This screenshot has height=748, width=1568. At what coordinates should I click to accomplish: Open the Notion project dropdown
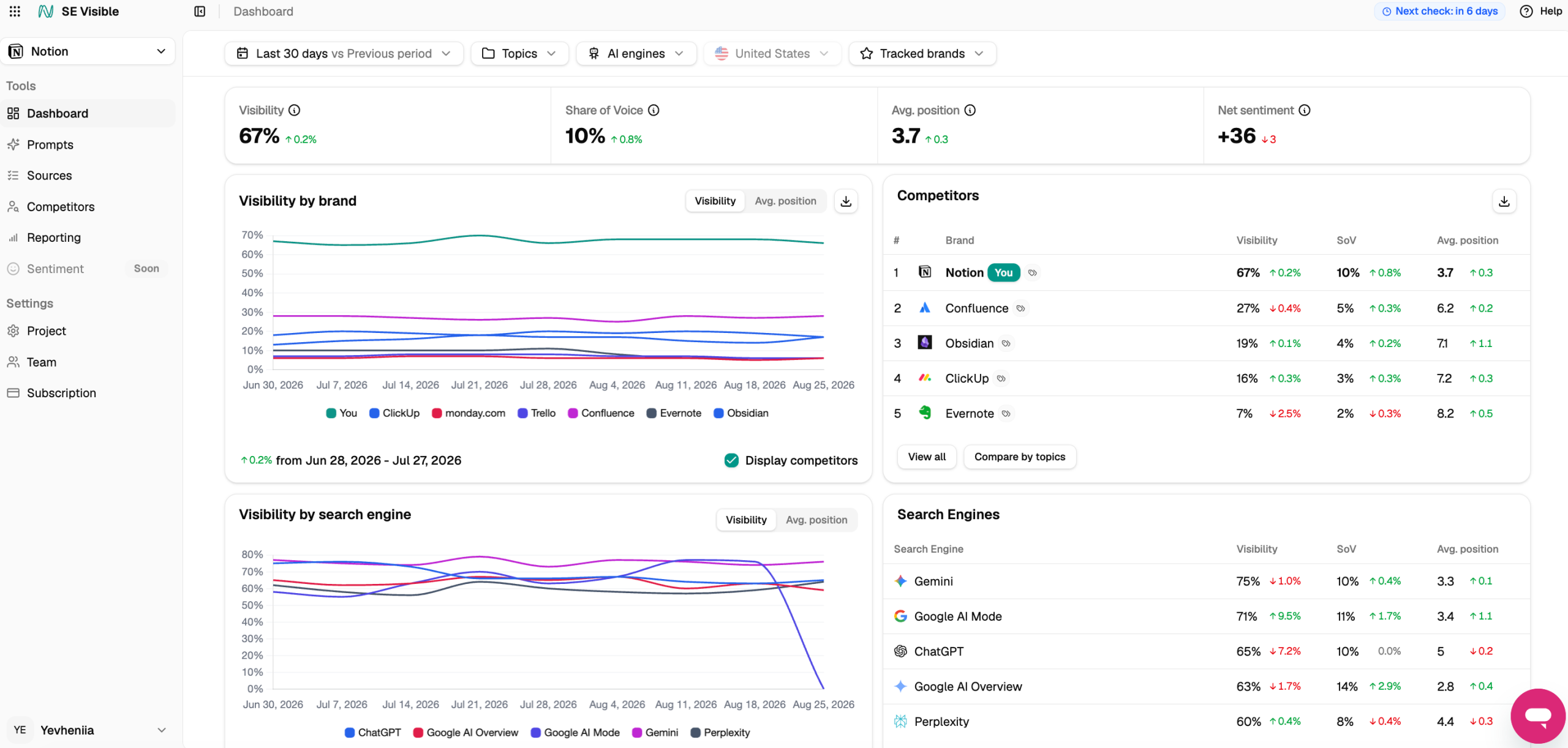[88, 51]
